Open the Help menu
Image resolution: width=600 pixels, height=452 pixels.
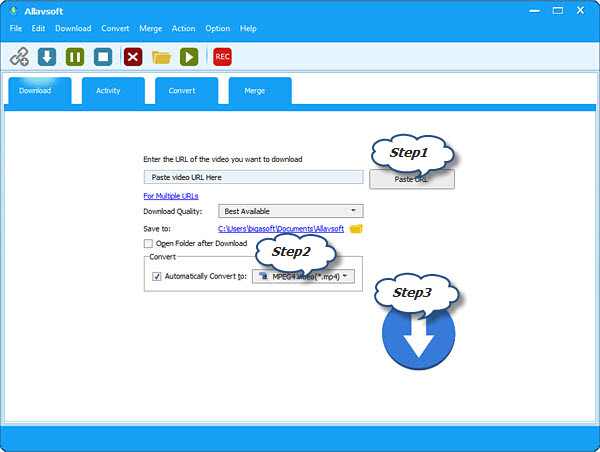(248, 28)
